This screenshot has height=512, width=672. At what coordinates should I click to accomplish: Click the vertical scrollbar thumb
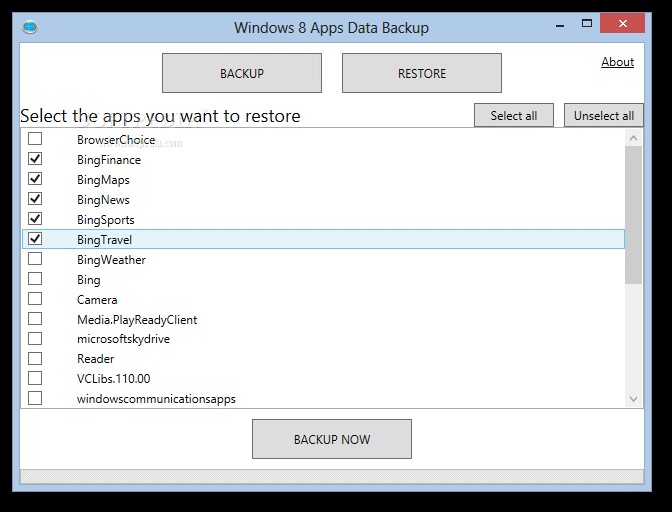(x=633, y=215)
